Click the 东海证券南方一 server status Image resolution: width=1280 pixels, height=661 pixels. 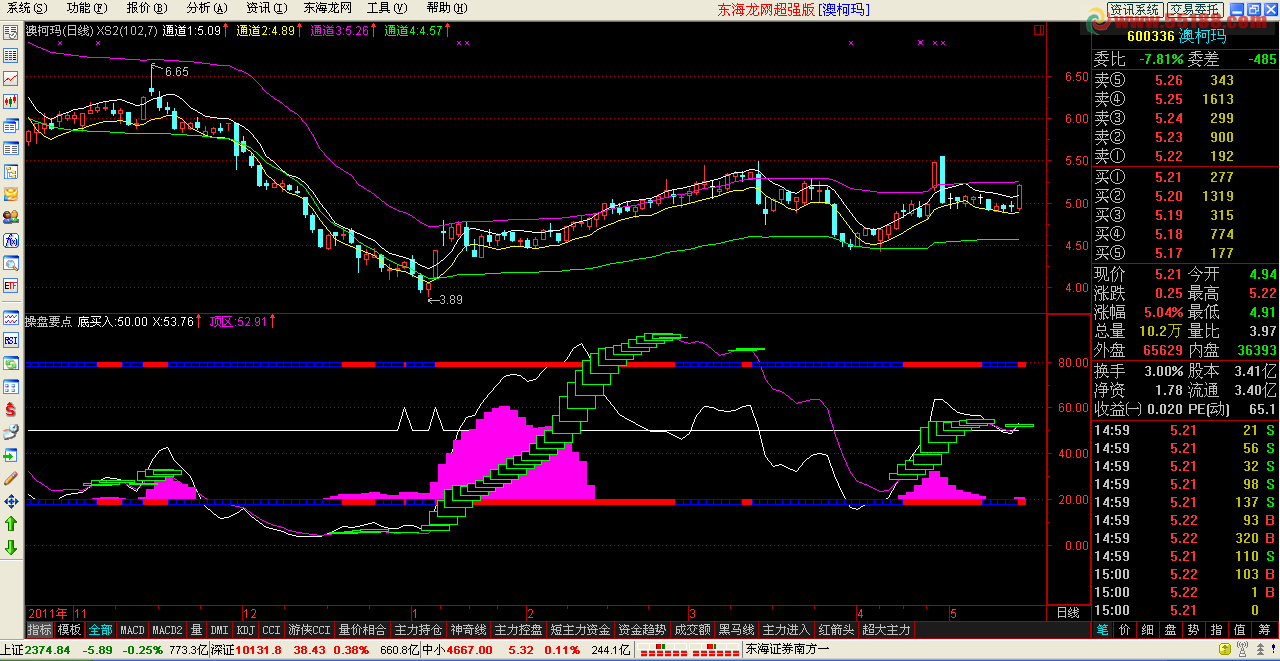click(788, 649)
